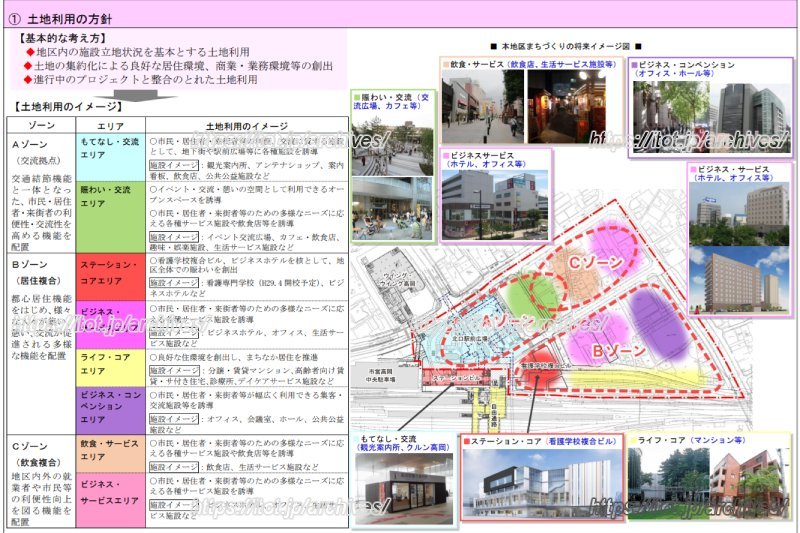Click the yellow "ライフ・コアエリア" cell
The image size is (800, 533).
[111, 368]
